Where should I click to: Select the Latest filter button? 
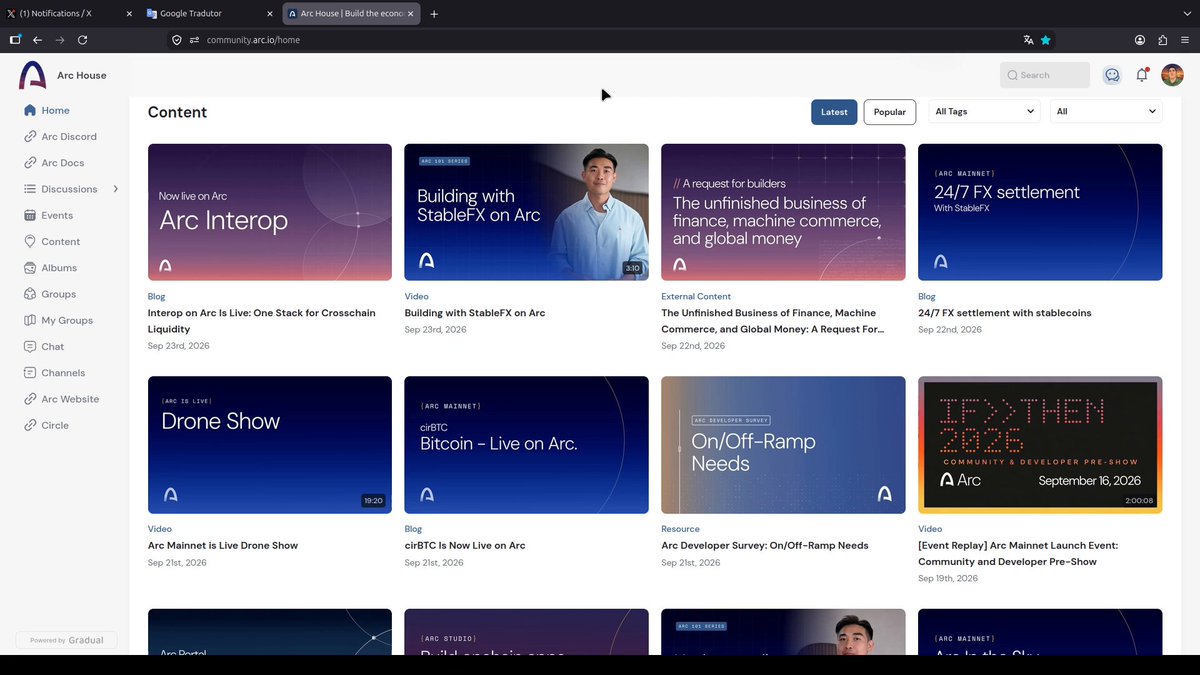point(834,112)
